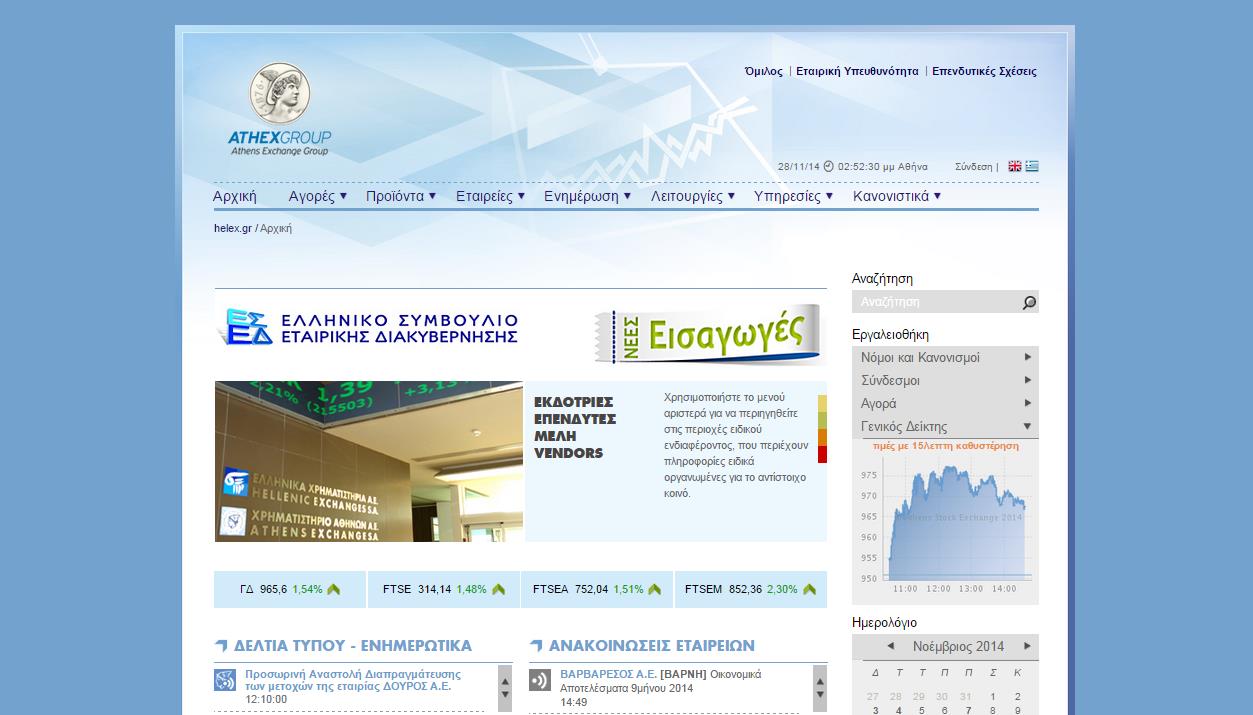Click the green arrow beside FTSE 314,14
The image size is (1253, 715).
click(x=498, y=590)
